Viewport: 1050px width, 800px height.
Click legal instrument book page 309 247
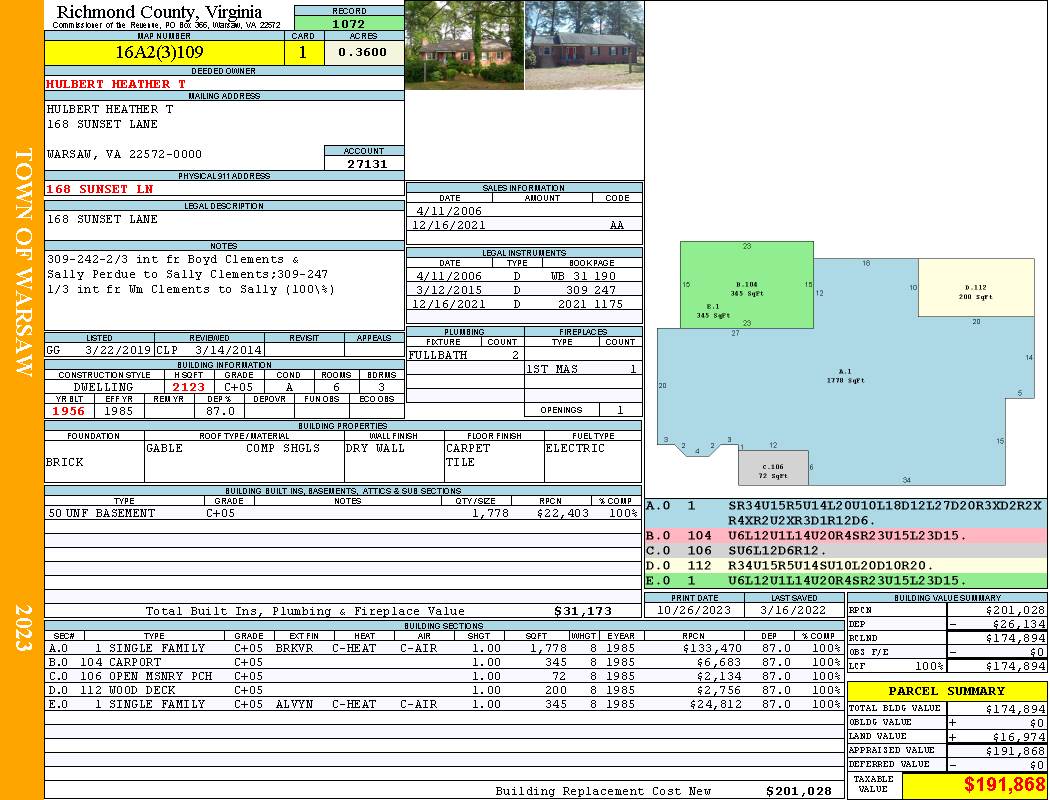click(x=591, y=290)
